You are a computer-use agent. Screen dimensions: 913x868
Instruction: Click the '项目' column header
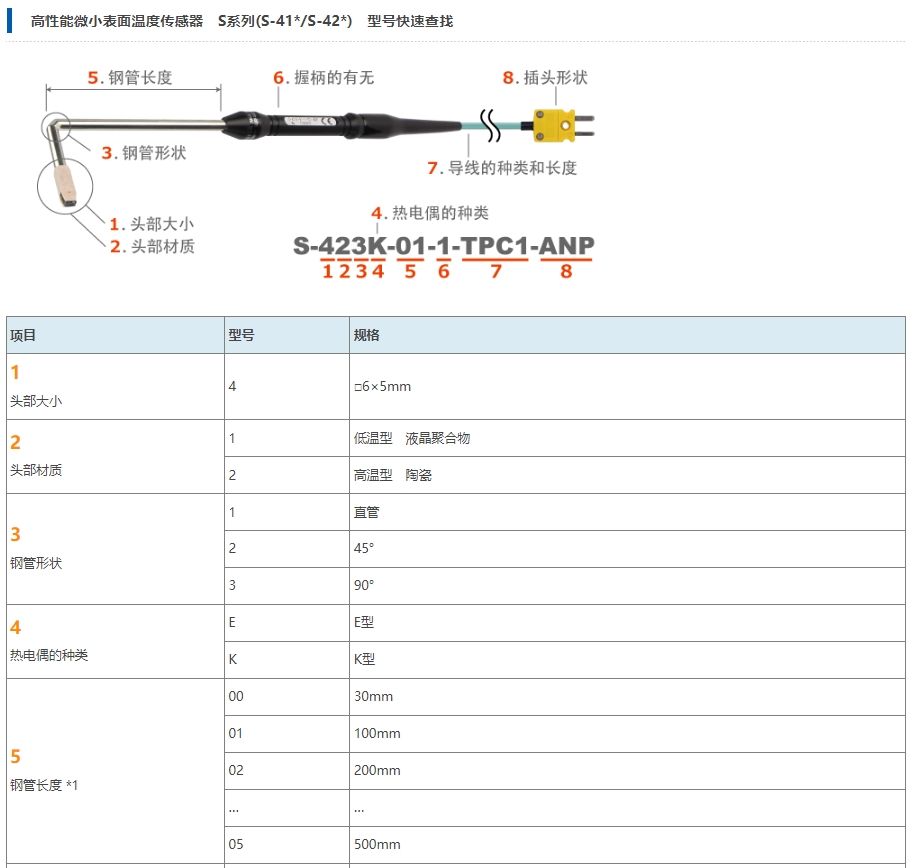[x=115, y=335]
